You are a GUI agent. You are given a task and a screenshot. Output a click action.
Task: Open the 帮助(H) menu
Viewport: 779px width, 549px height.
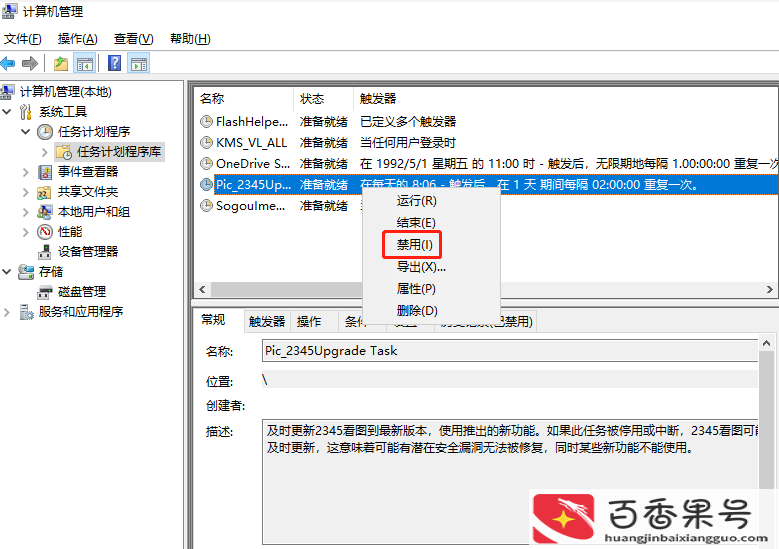(x=190, y=39)
